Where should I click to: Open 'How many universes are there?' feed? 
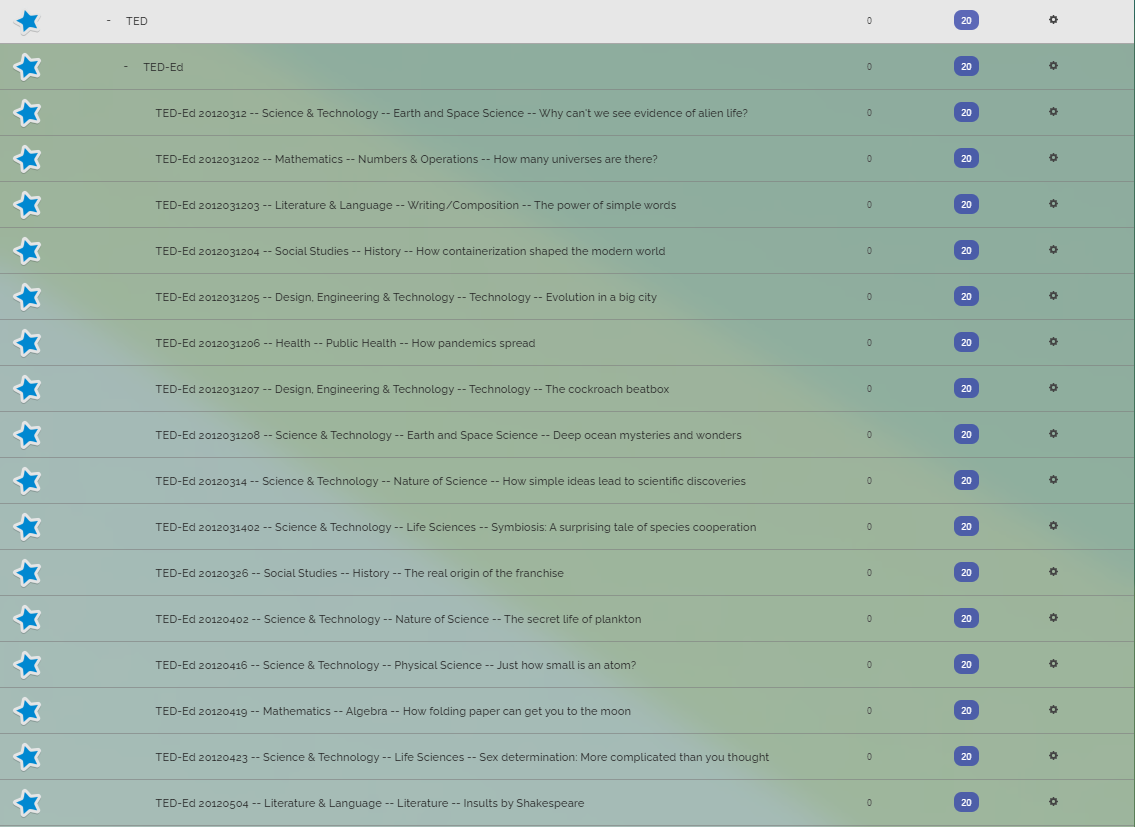pos(406,159)
